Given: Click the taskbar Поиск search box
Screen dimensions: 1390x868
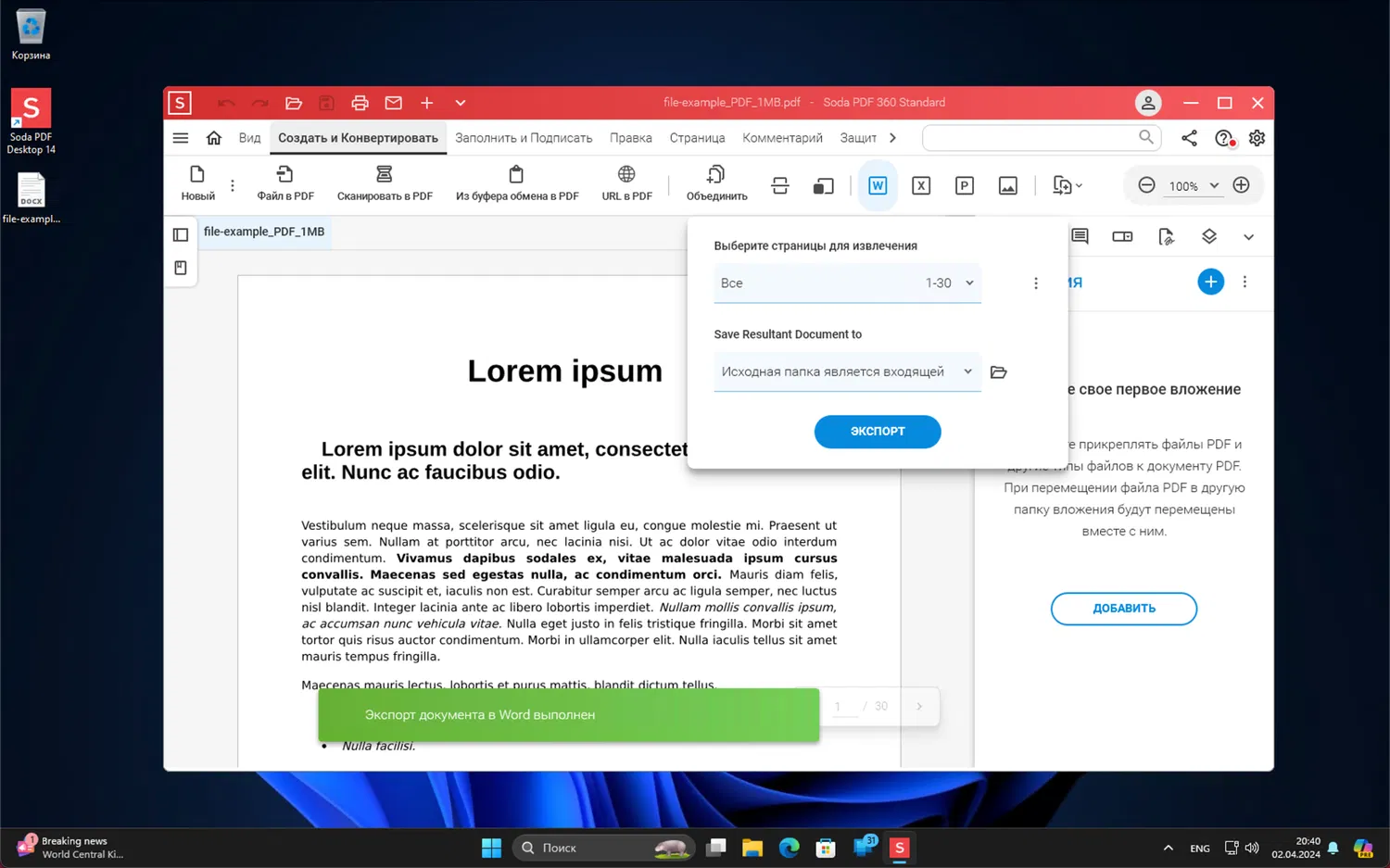Looking at the screenshot, I should click(x=602, y=848).
